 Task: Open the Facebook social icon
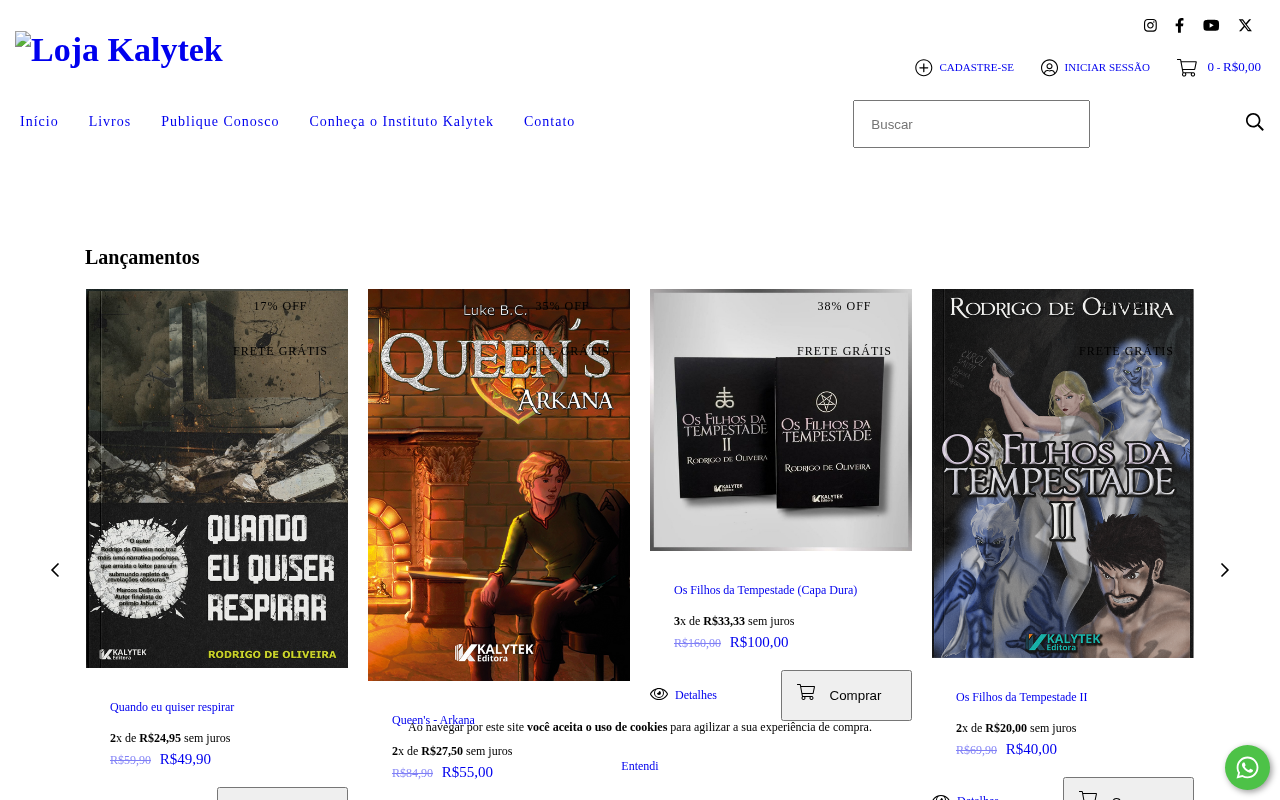[1180, 25]
